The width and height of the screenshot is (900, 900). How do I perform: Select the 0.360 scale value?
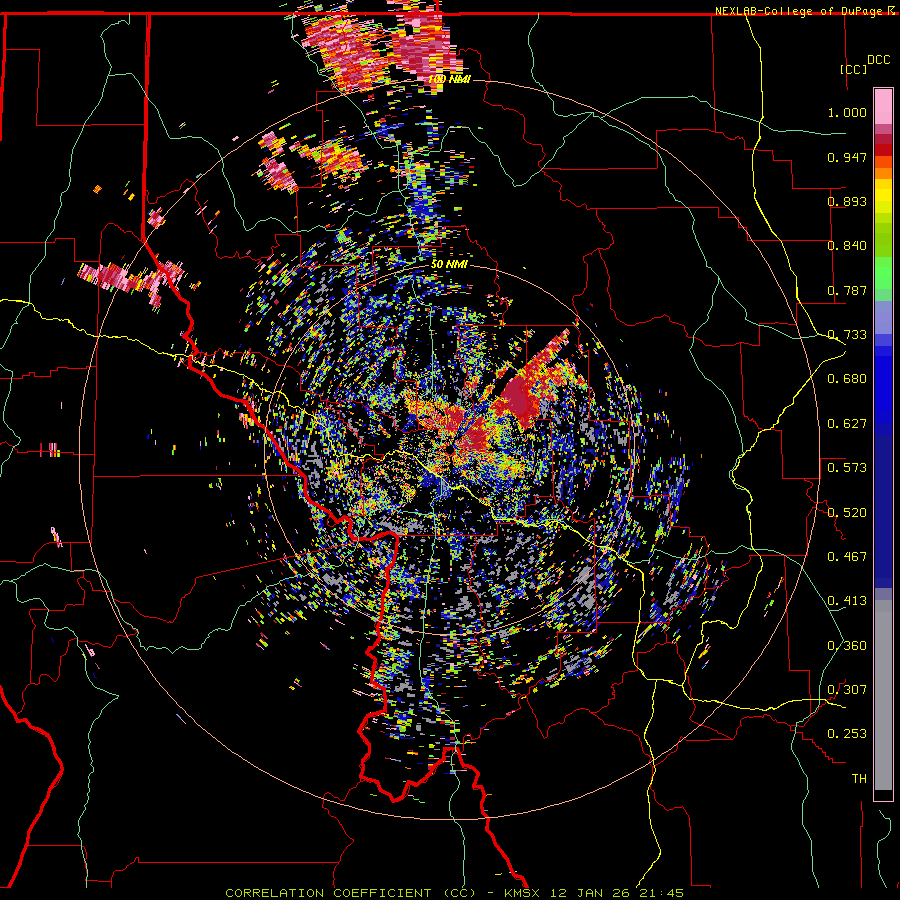click(847, 646)
